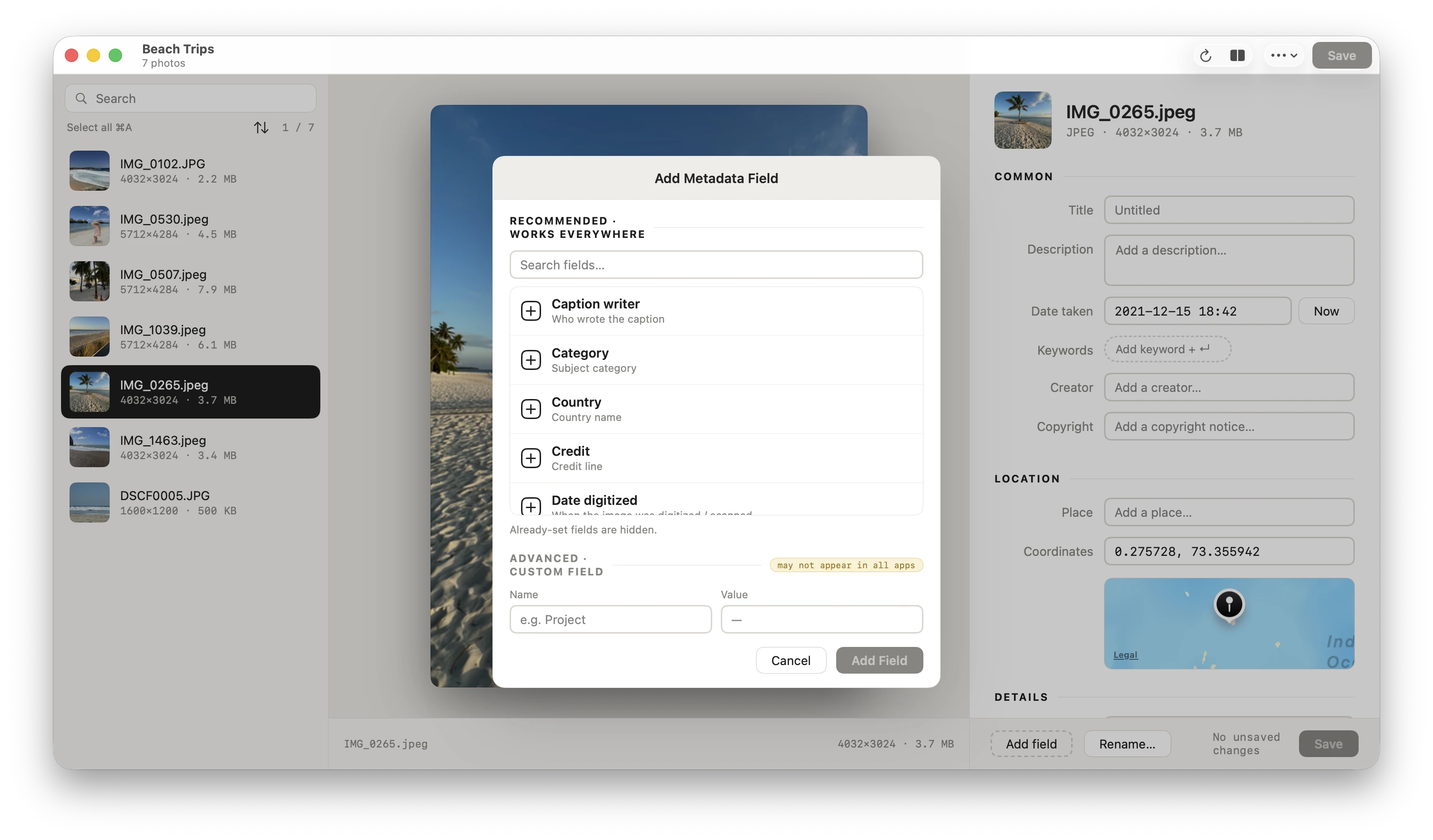The image size is (1433, 840).
Task: Click the map location pin
Action: pyautogui.click(x=1229, y=604)
